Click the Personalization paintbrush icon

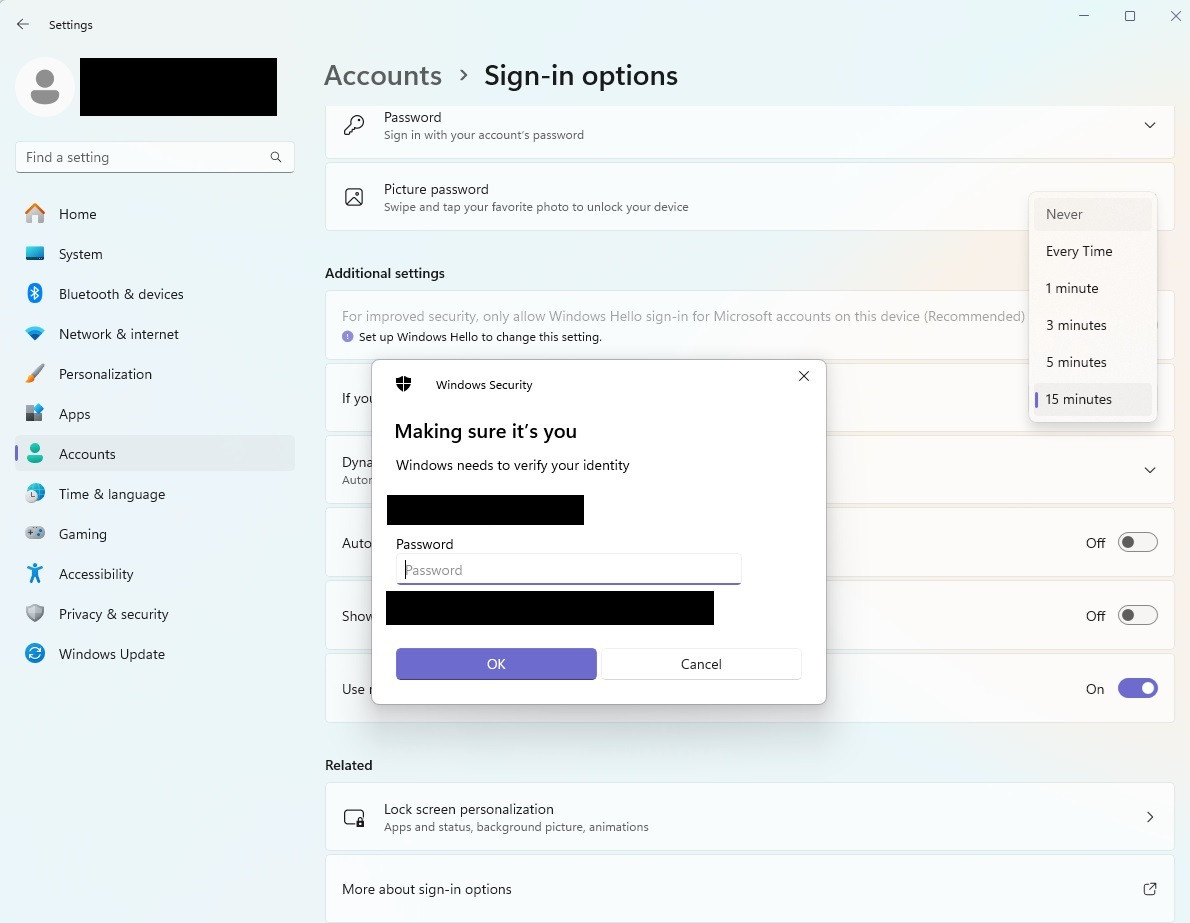click(x=35, y=373)
